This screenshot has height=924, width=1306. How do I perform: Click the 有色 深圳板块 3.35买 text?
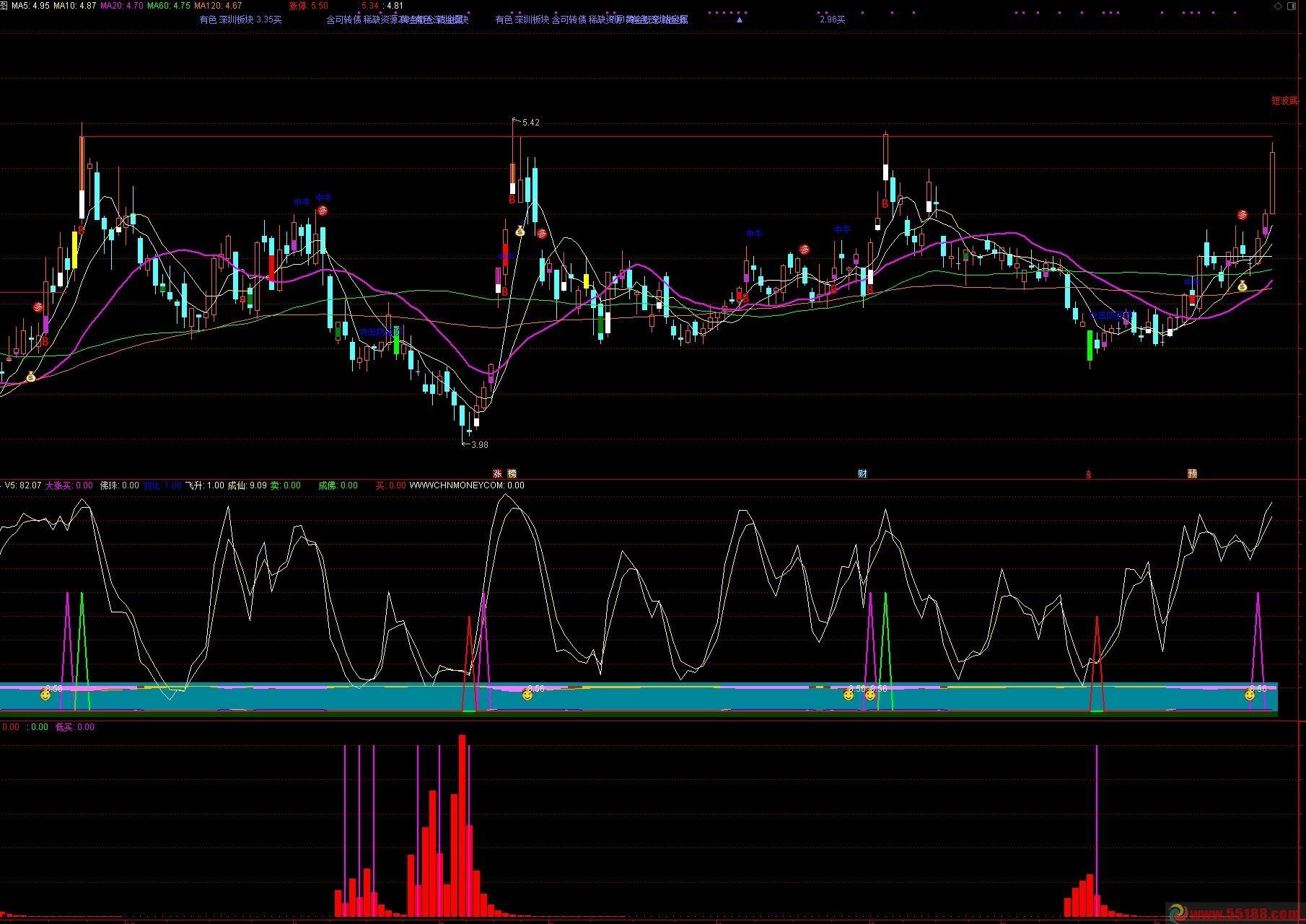click(x=240, y=19)
